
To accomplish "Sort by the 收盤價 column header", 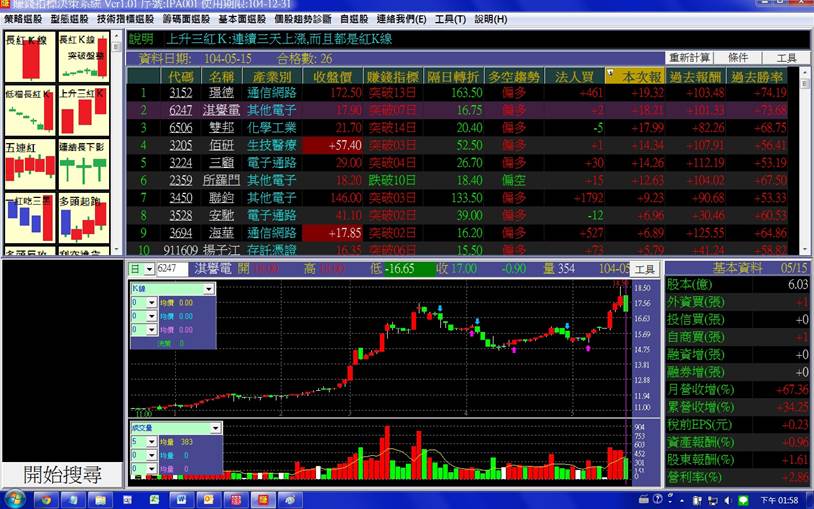I will 333,77.
